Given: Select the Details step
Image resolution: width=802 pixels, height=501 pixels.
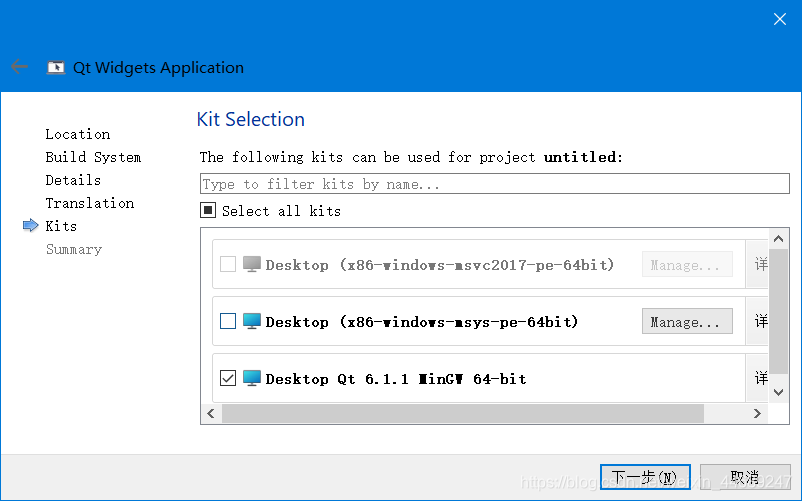Looking at the screenshot, I should pos(73,180).
